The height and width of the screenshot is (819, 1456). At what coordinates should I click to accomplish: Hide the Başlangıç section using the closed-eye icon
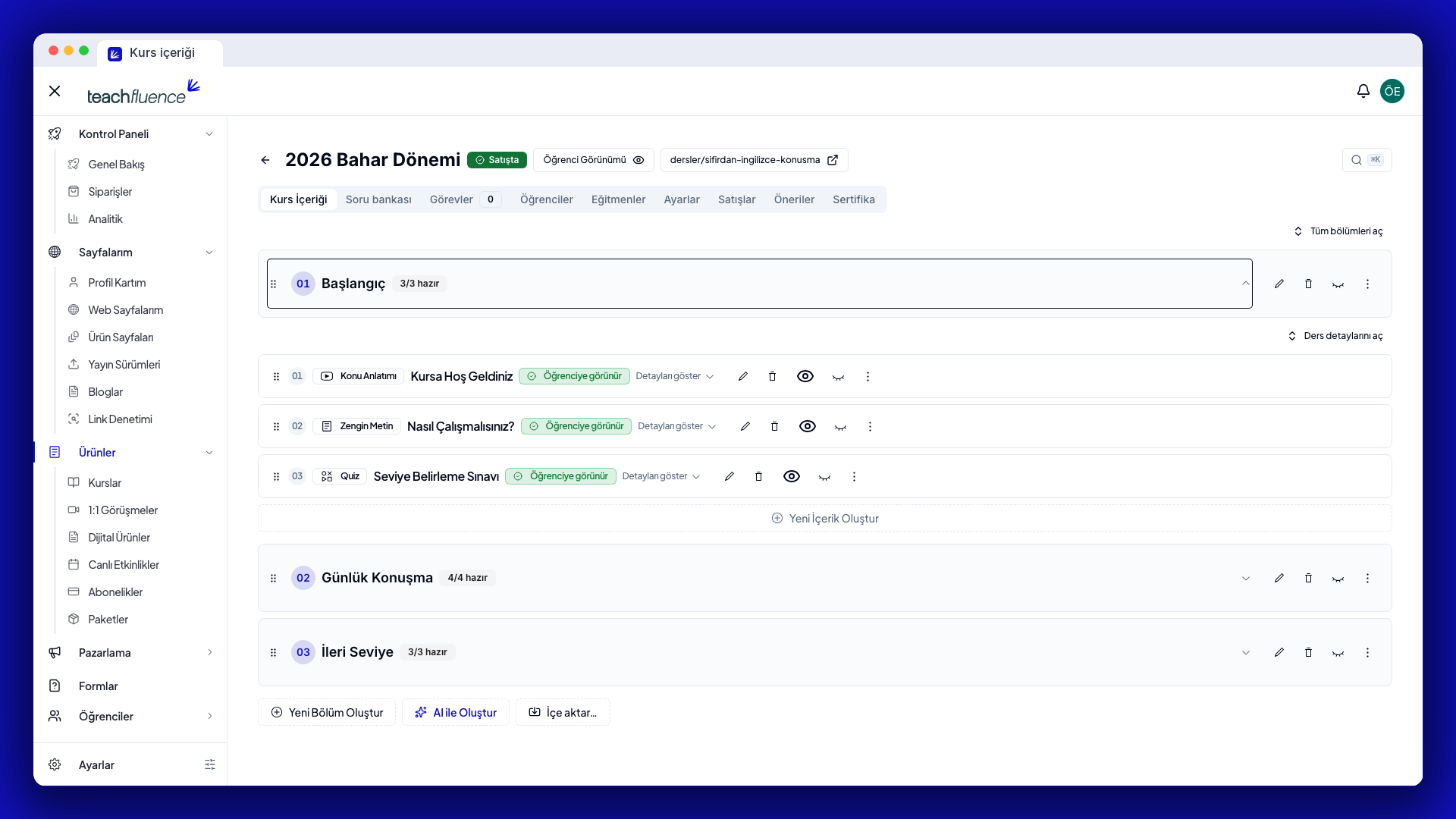(x=1338, y=284)
